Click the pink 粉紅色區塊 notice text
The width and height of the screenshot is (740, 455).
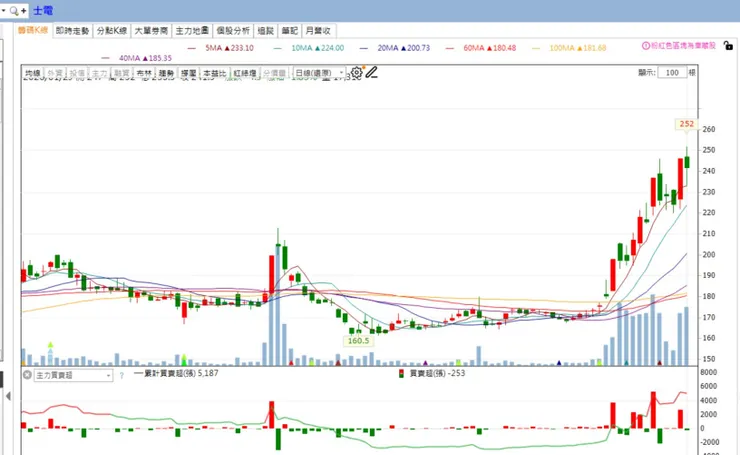tap(683, 46)
